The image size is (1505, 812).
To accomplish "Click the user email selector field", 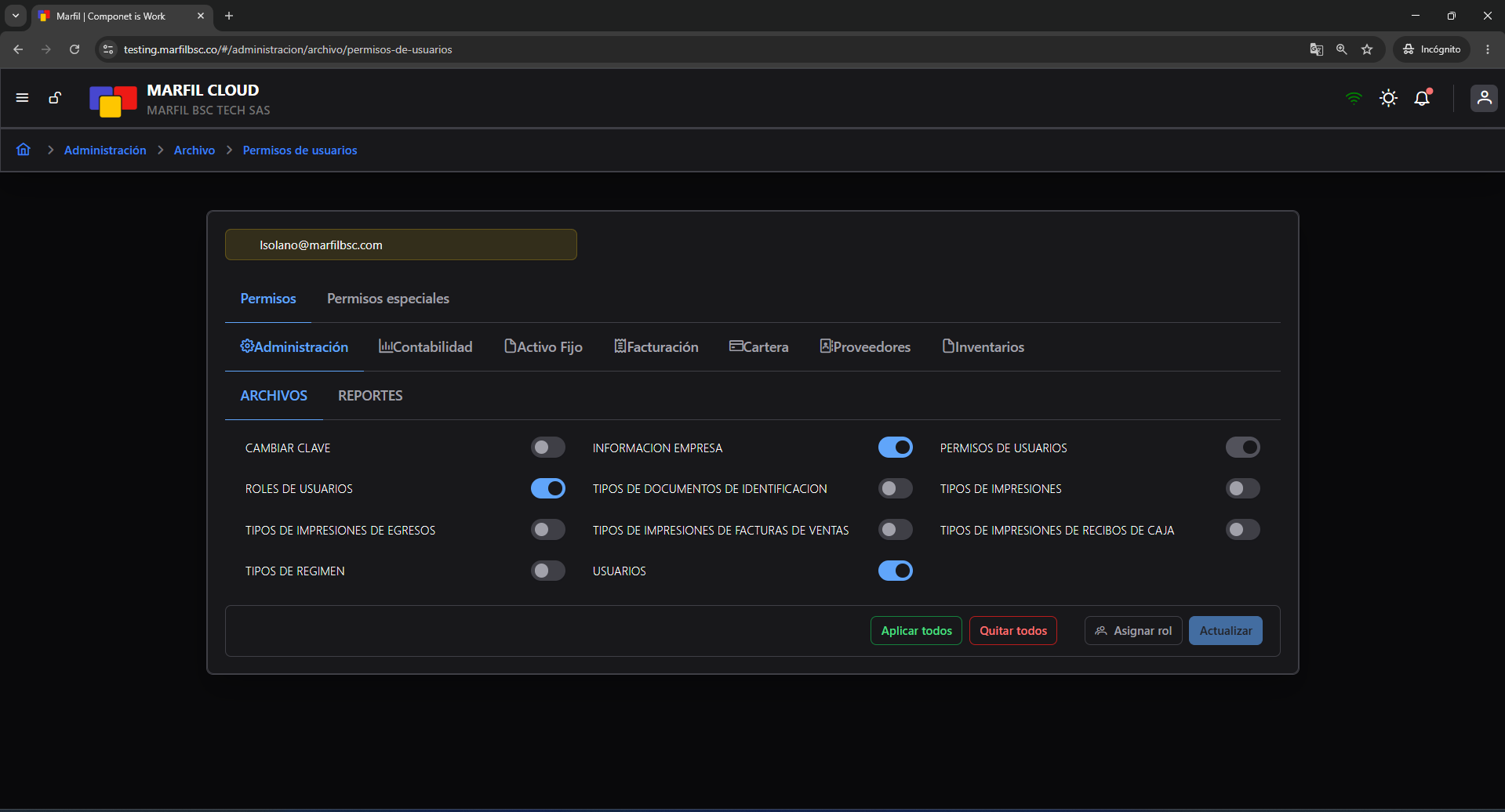I will coord(401,245).
